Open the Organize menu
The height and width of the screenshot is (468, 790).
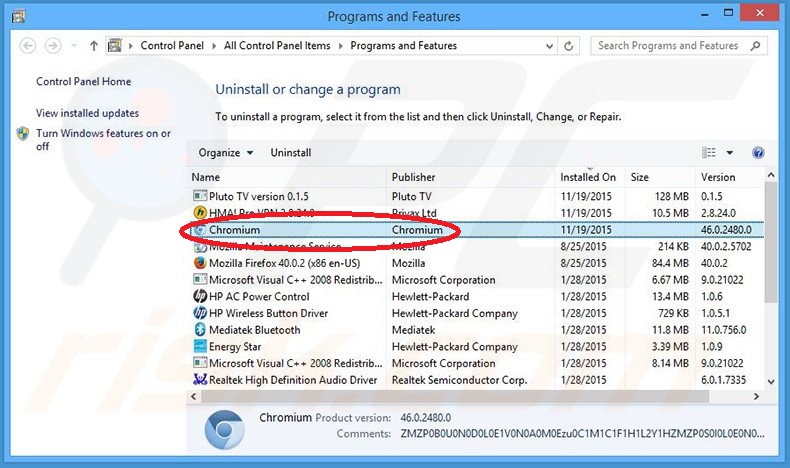[x=225, y=153]
